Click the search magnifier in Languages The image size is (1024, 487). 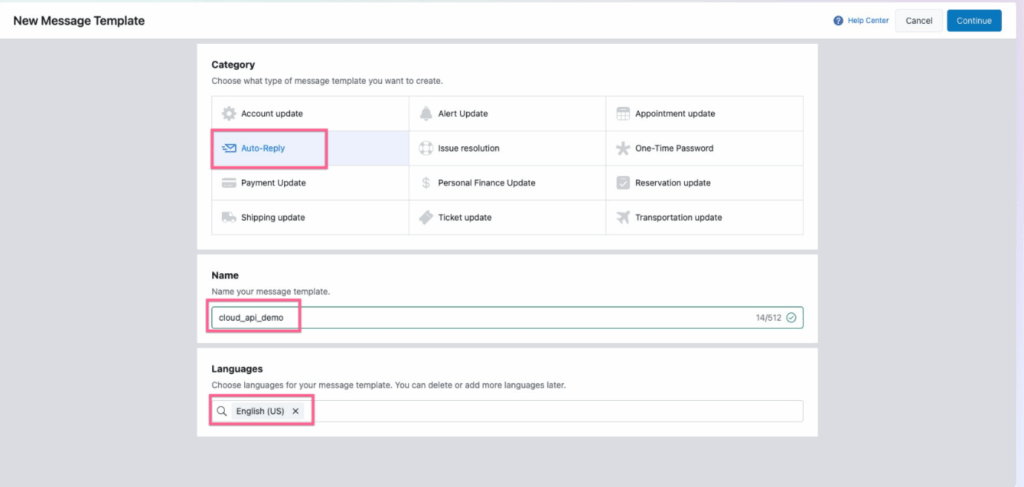pos(222,411)
